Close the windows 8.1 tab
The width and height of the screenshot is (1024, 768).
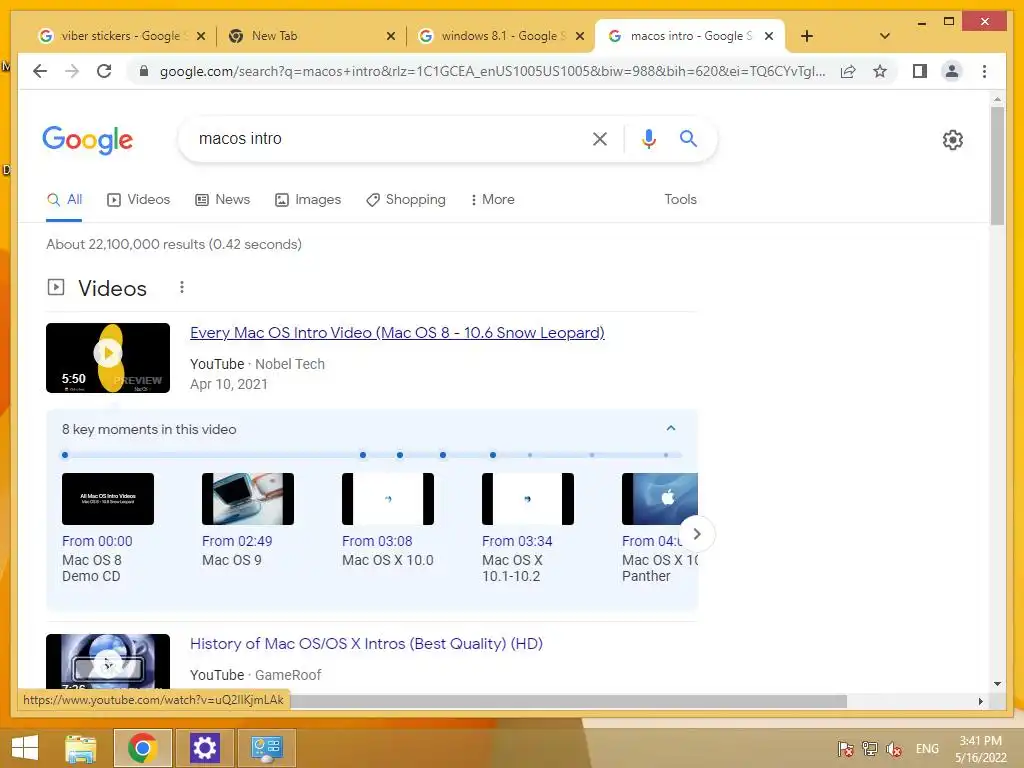tap(579, 36)
